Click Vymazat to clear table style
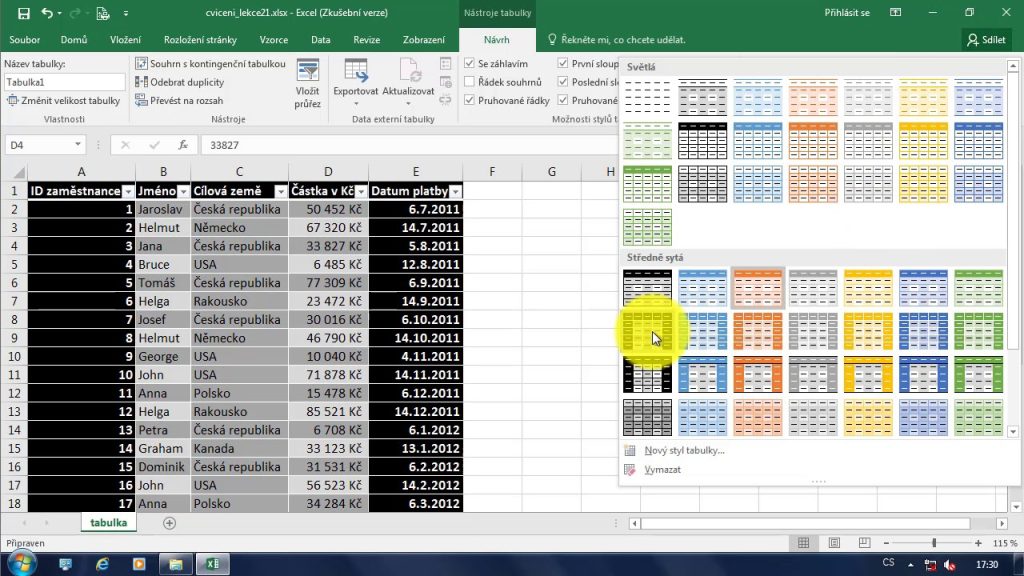This screenshot has height=576, width=1024. pyautogui.click(x=662, y=469)
